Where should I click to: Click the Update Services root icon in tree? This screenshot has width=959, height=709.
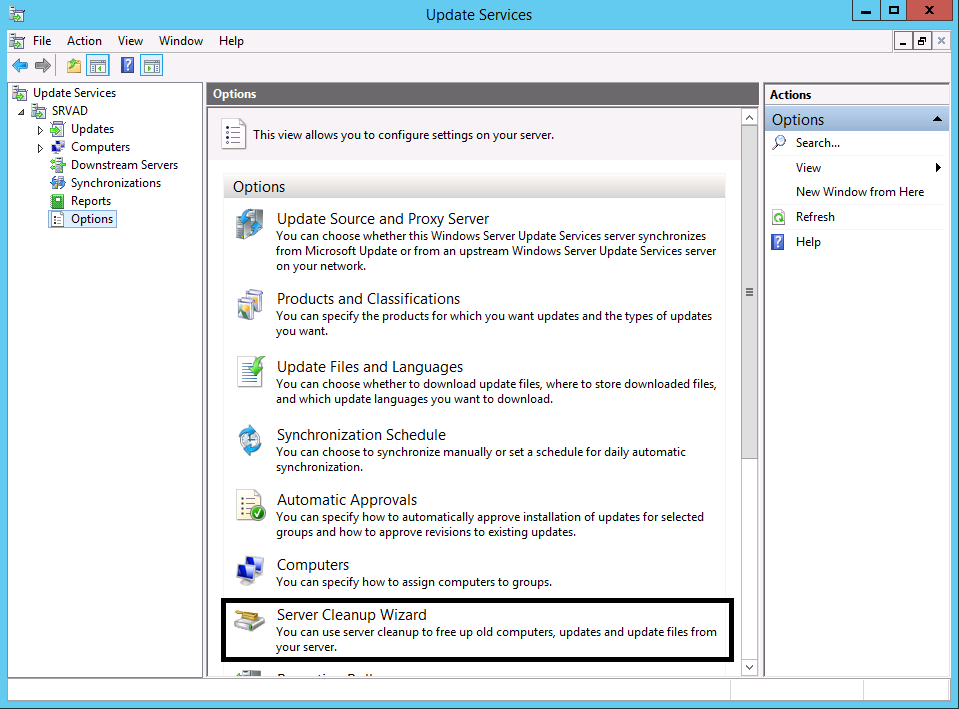[x=20, y=93]
